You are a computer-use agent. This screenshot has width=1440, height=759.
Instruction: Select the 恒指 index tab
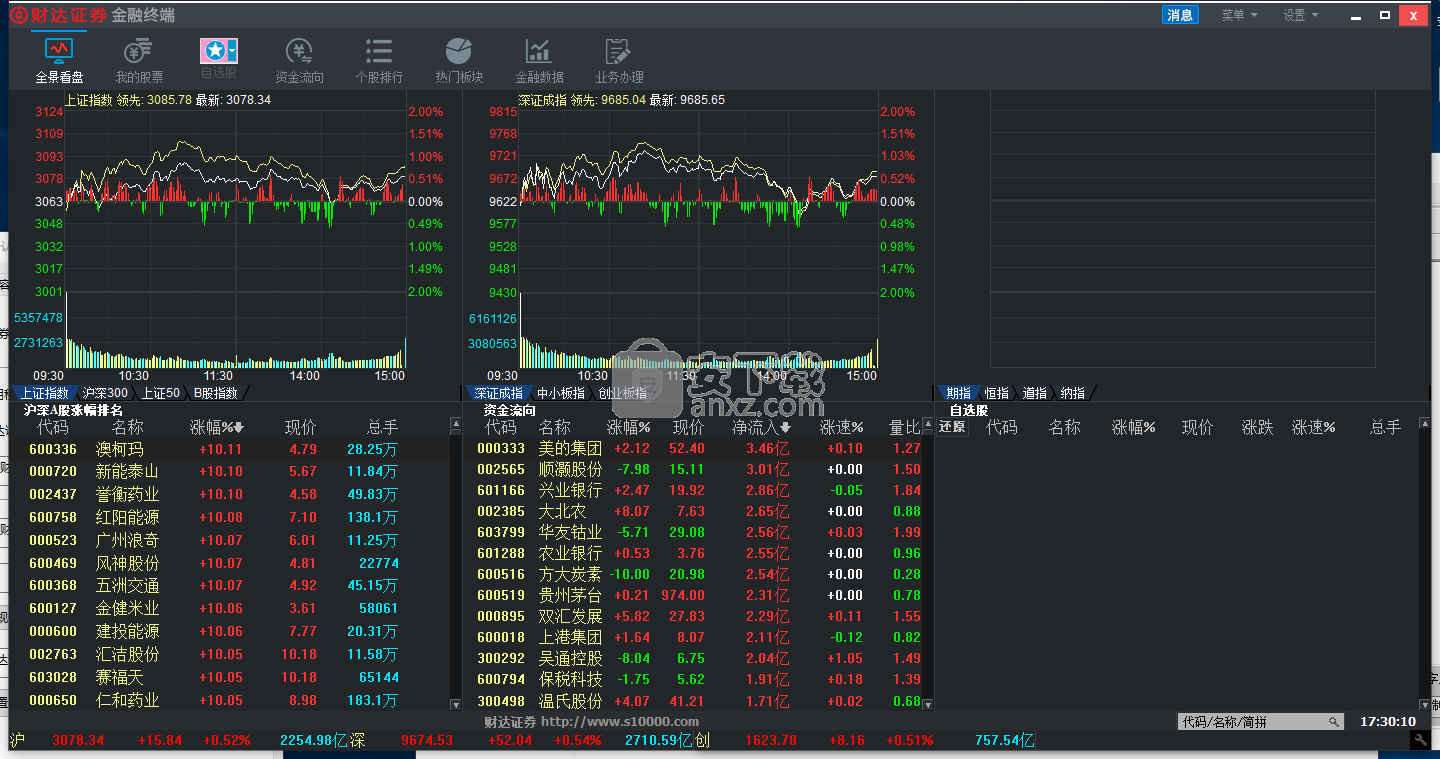click(x=996, y=393)
